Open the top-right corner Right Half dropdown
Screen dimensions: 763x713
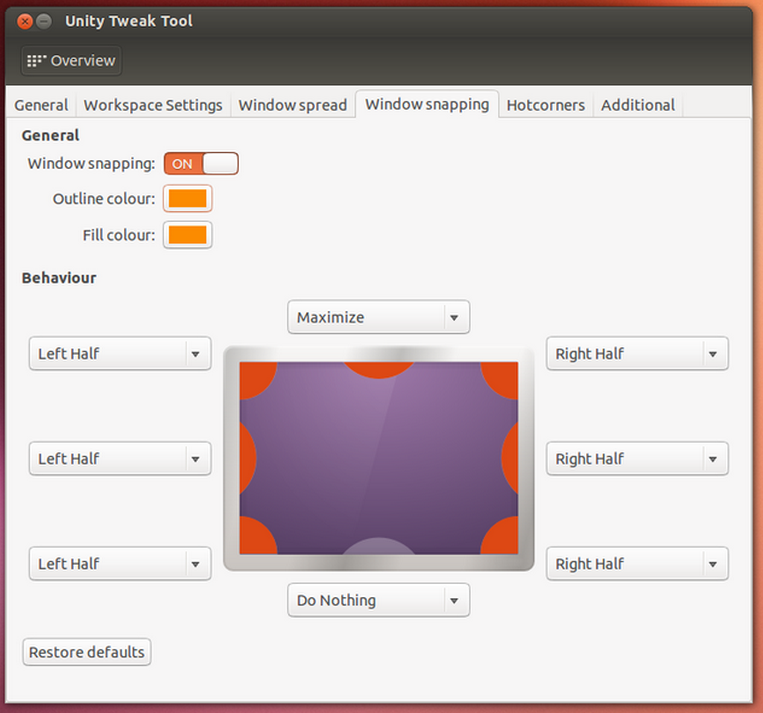tap(637, 353)
